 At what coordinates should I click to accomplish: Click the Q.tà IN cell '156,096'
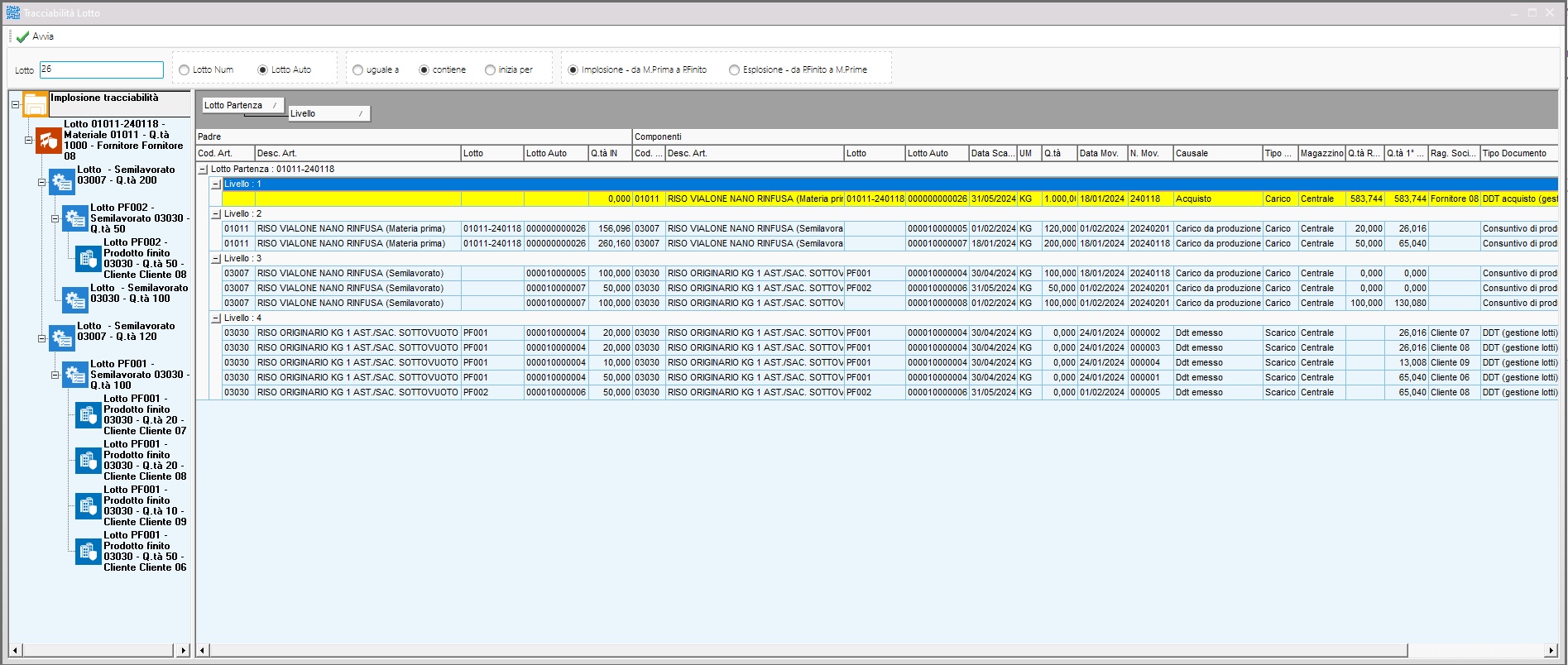610,229
